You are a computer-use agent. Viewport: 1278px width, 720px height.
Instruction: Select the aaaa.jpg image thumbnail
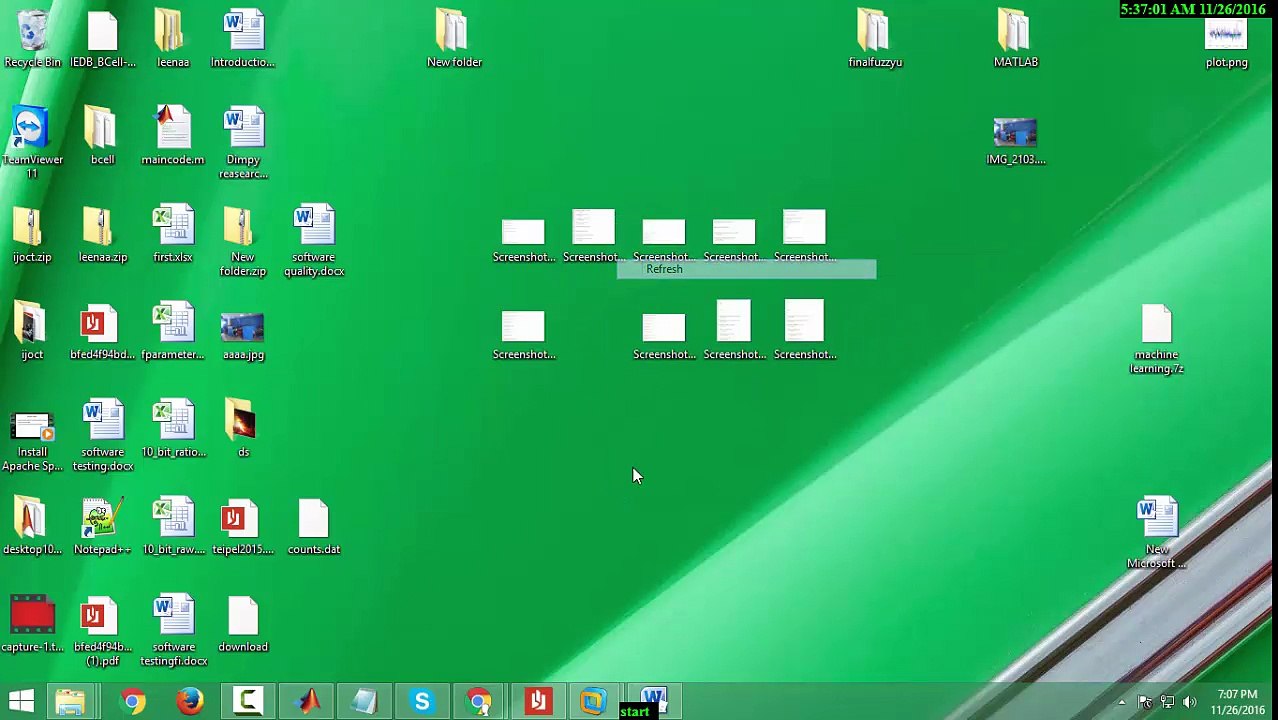click(243, 330)
